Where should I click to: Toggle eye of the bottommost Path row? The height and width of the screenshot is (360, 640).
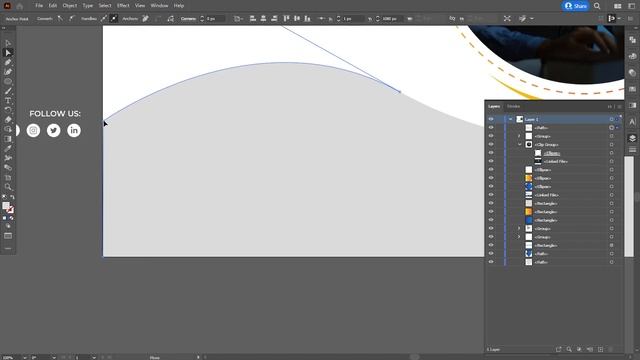491,262
